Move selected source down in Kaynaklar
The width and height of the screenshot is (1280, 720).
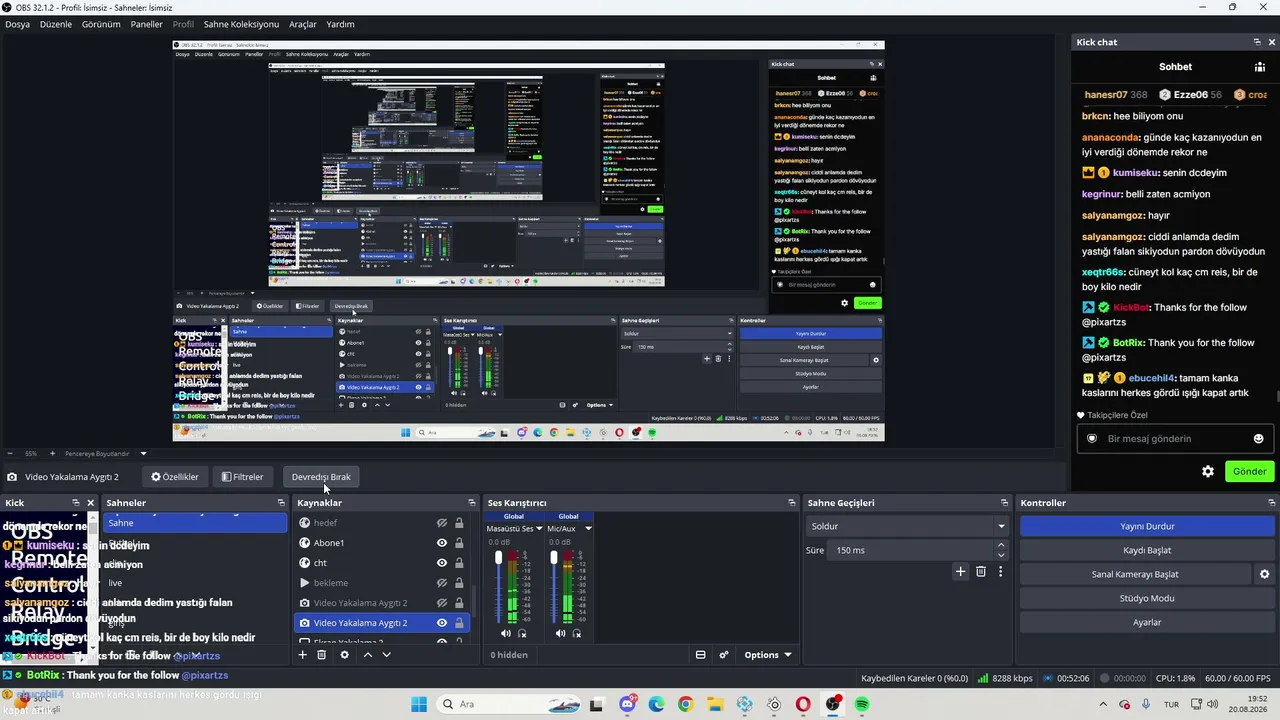click(386, 655)
